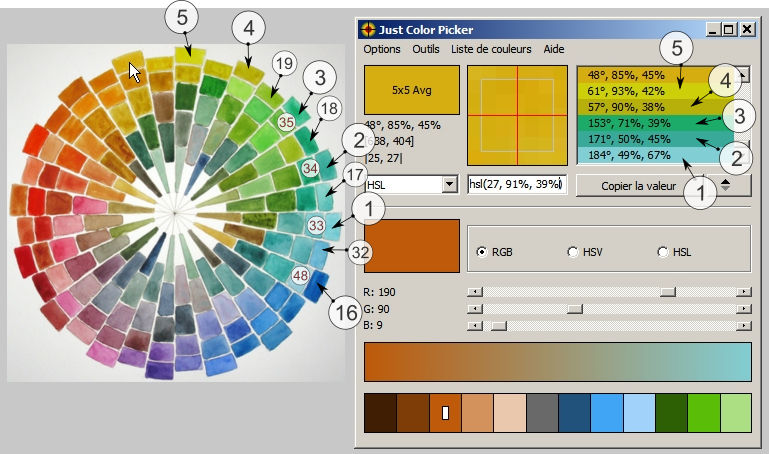Select the HSV radio button

point(572,252)
